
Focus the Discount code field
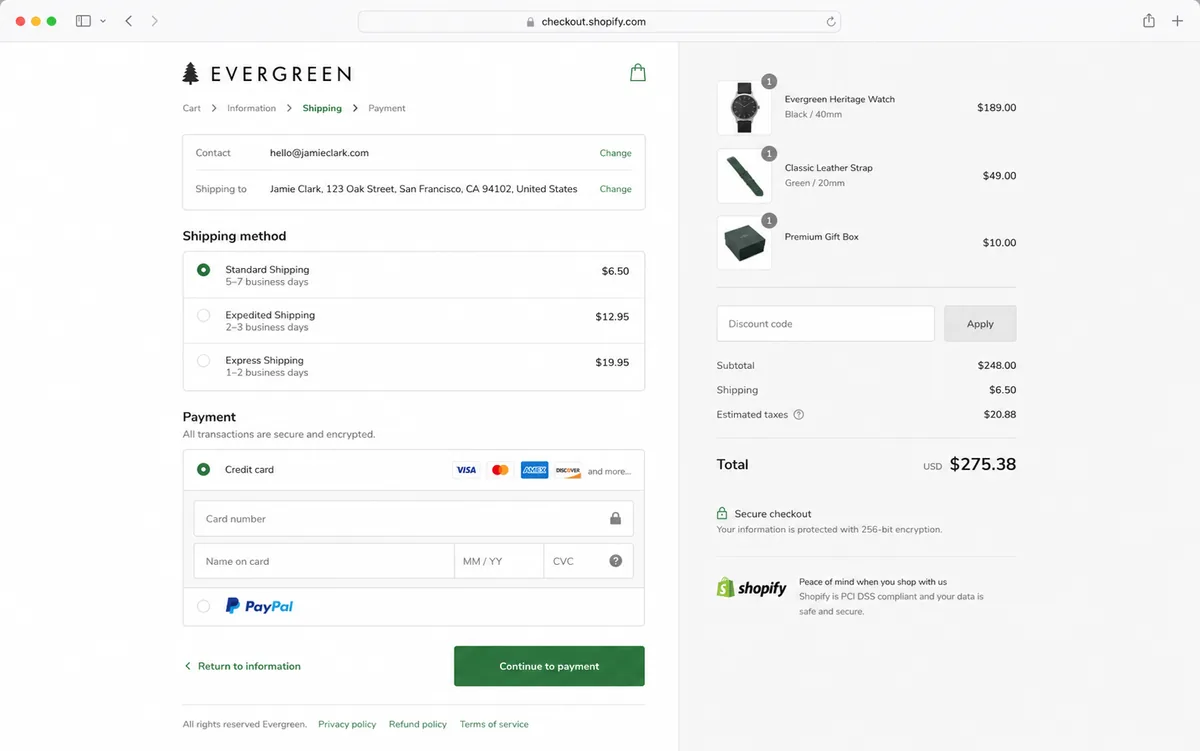click(x=826, y=324)
